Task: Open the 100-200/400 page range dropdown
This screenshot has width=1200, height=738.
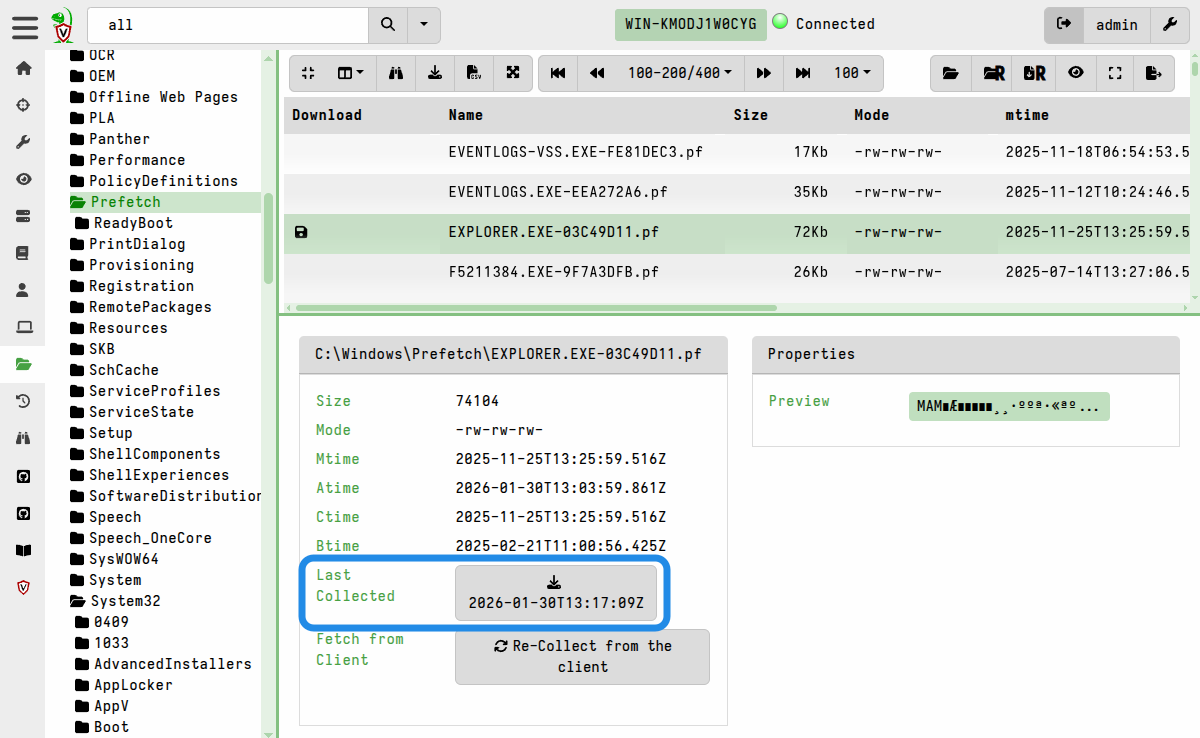Action: coord(679,73)
